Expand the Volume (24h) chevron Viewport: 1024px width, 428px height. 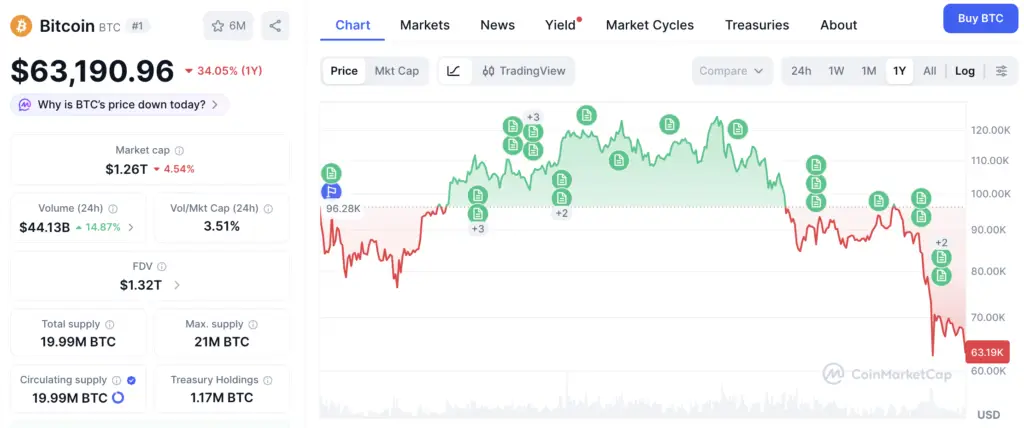[x=130, y=227]
